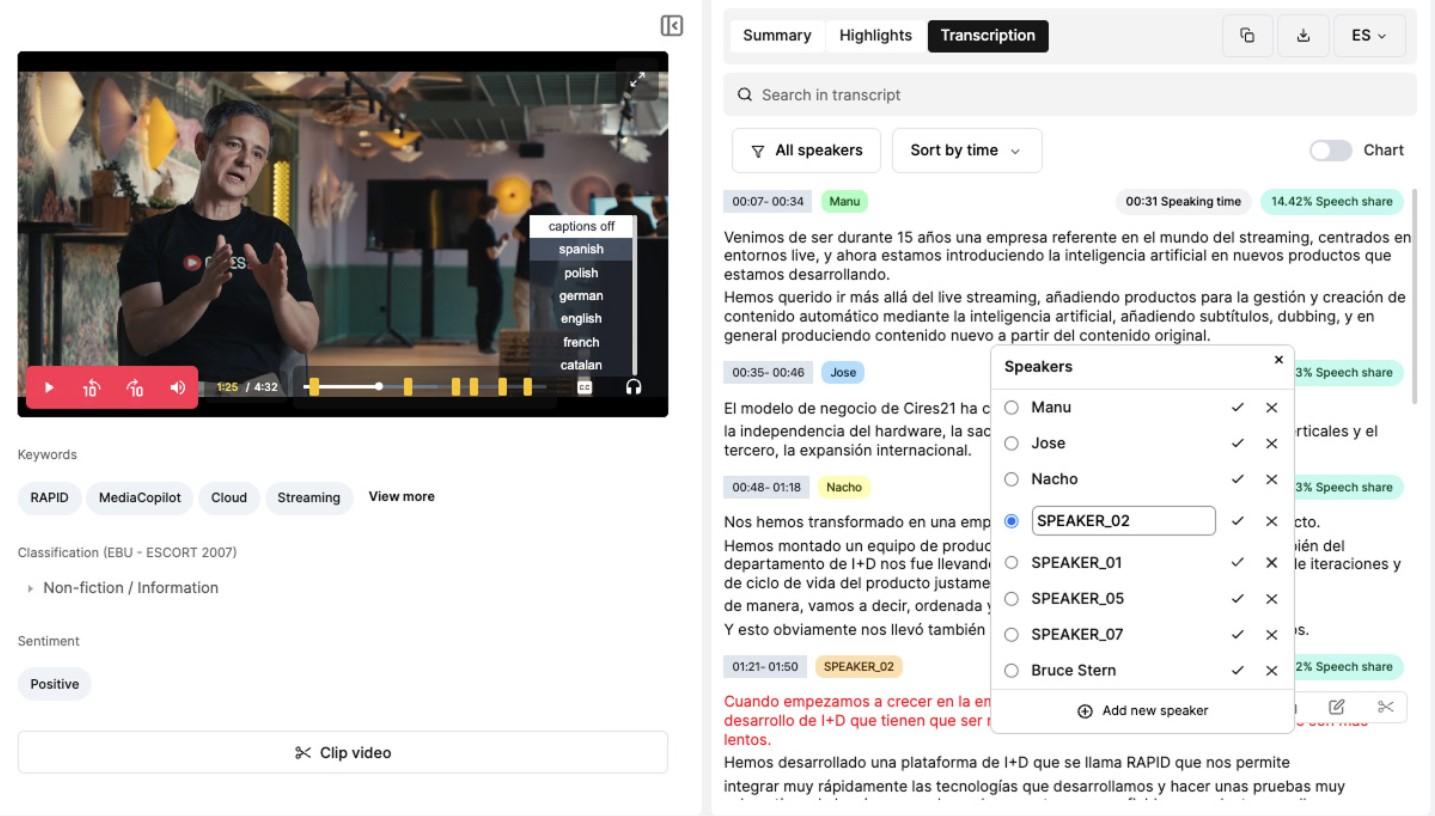Expand Non-fiction / Information classification
This screenshot has width=1435, height=816.
pyautogui.click(x=32, y=588)
